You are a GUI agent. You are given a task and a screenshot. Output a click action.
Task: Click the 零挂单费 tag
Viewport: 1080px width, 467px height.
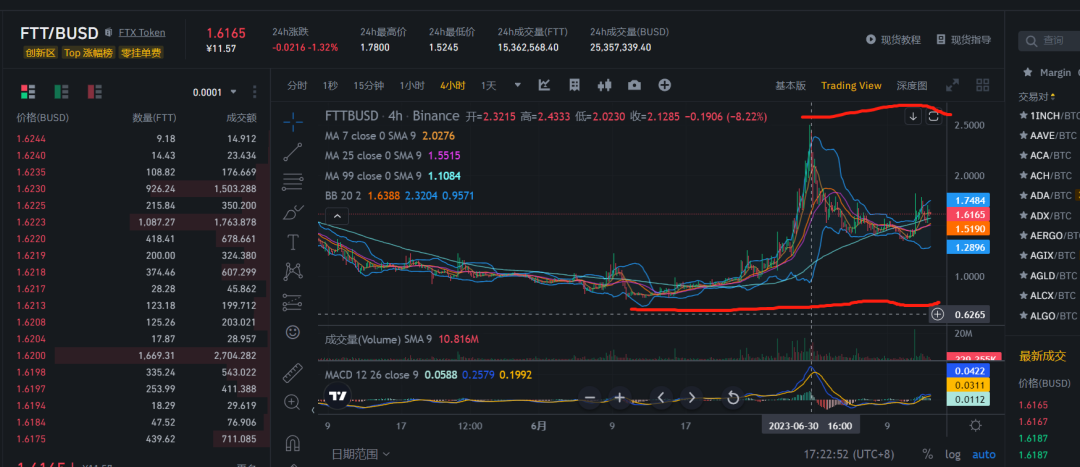pyautogui.click(x=141, y=52)
